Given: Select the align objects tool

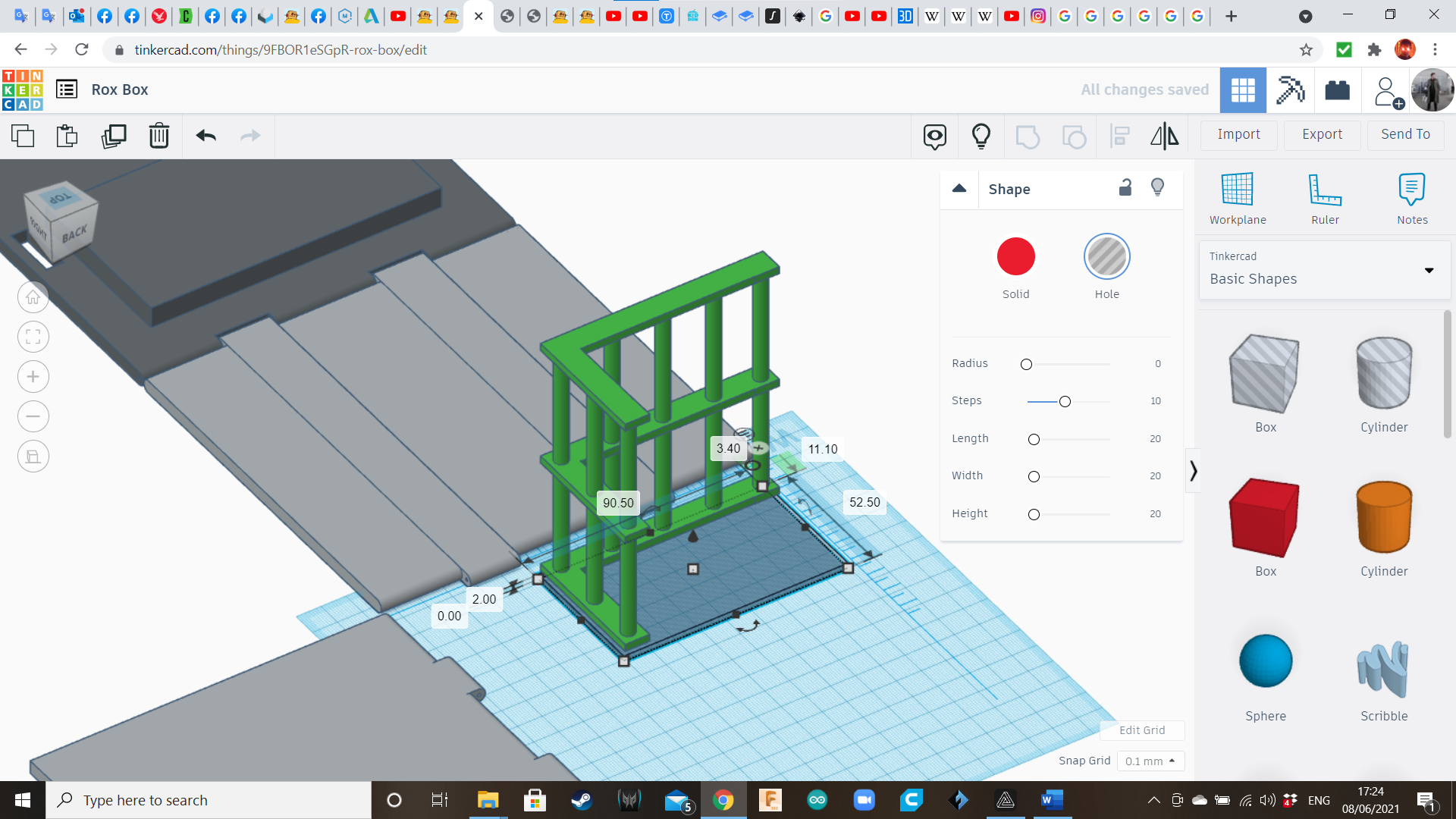Looking at the screenshot, I should click(x=1120, y=135).
